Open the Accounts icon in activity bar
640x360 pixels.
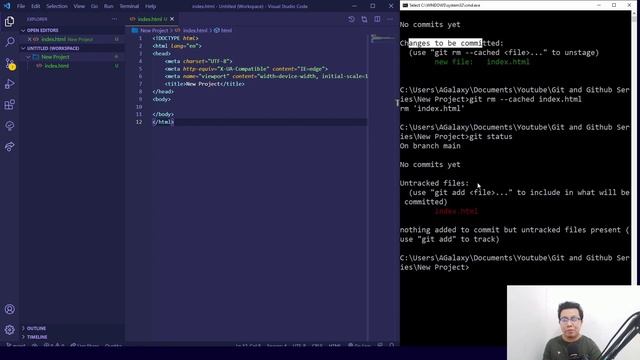[x=9, y=309]
